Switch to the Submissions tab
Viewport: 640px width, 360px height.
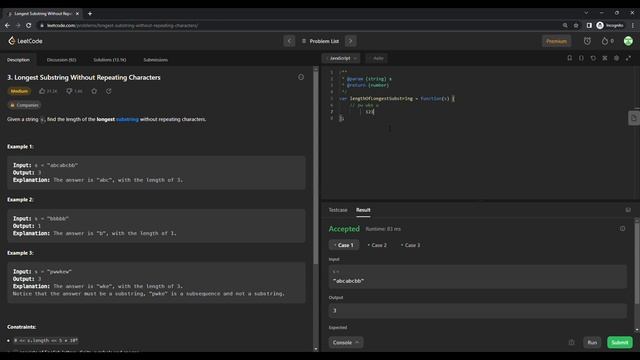(155, 60)
